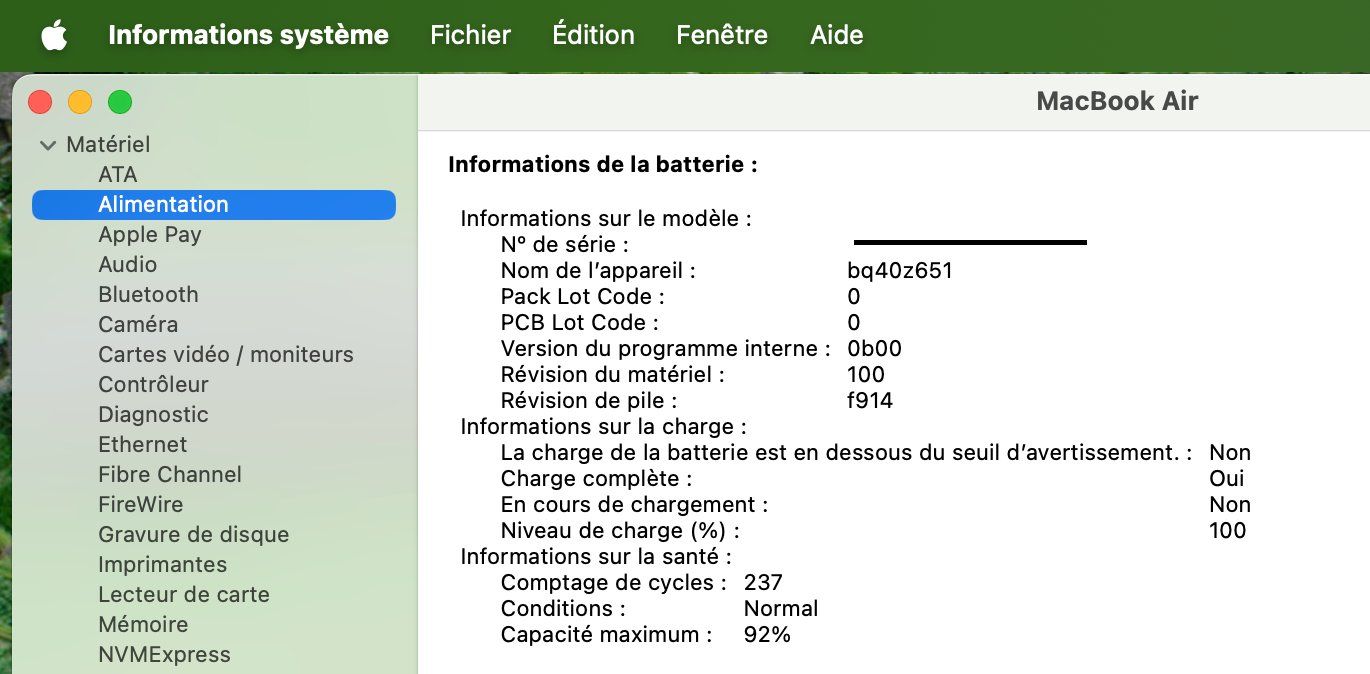The image size is (1370, 674).
Task: Click the Pack Lot Code label
Action: tap(582, 297)
